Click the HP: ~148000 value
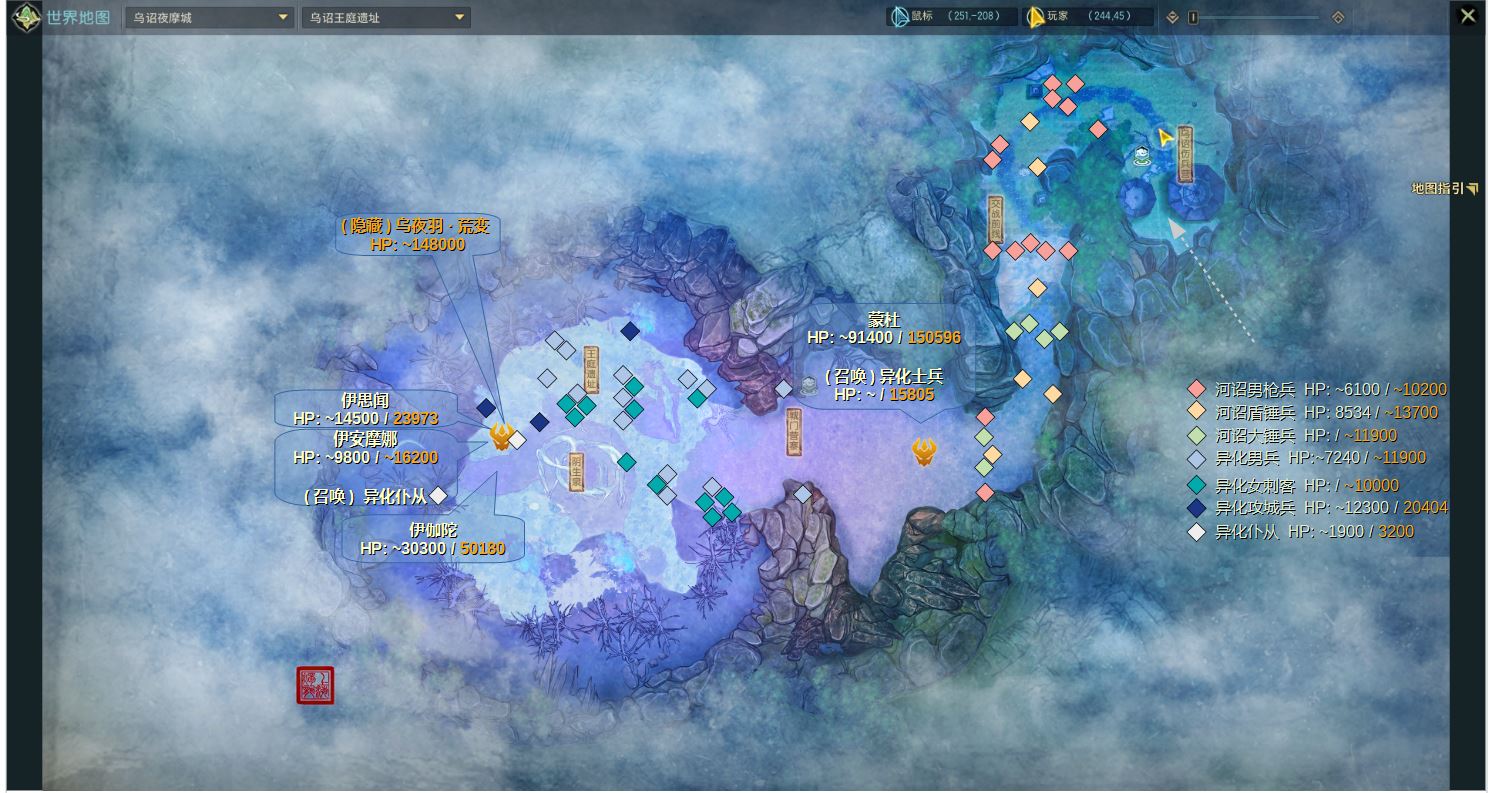 (x=417, y=244)
